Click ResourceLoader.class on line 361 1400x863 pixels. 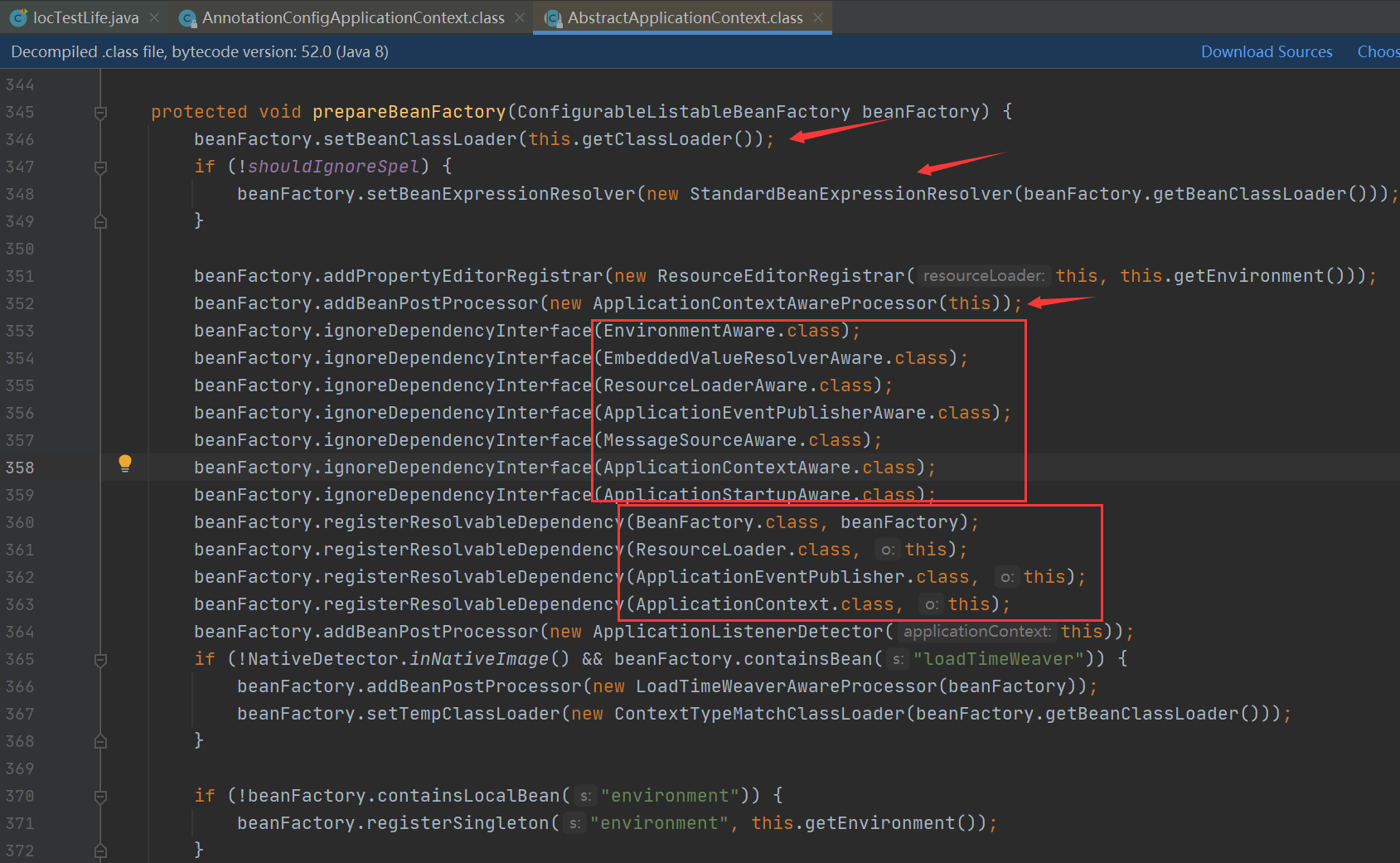click(x=743, y=550)
